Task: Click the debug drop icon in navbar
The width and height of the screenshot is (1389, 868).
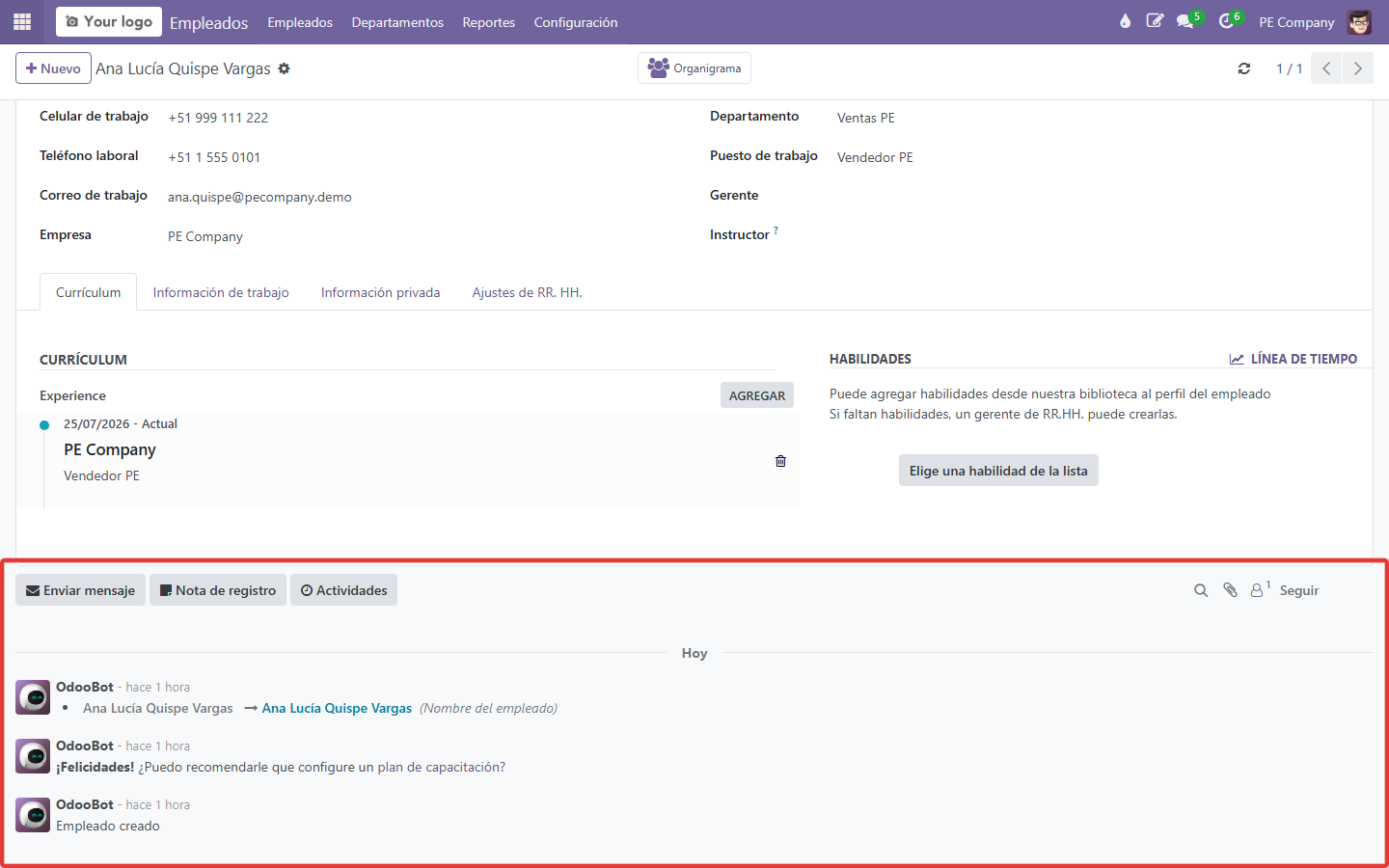Action: pyautogui.click(x=1125, y=21)
